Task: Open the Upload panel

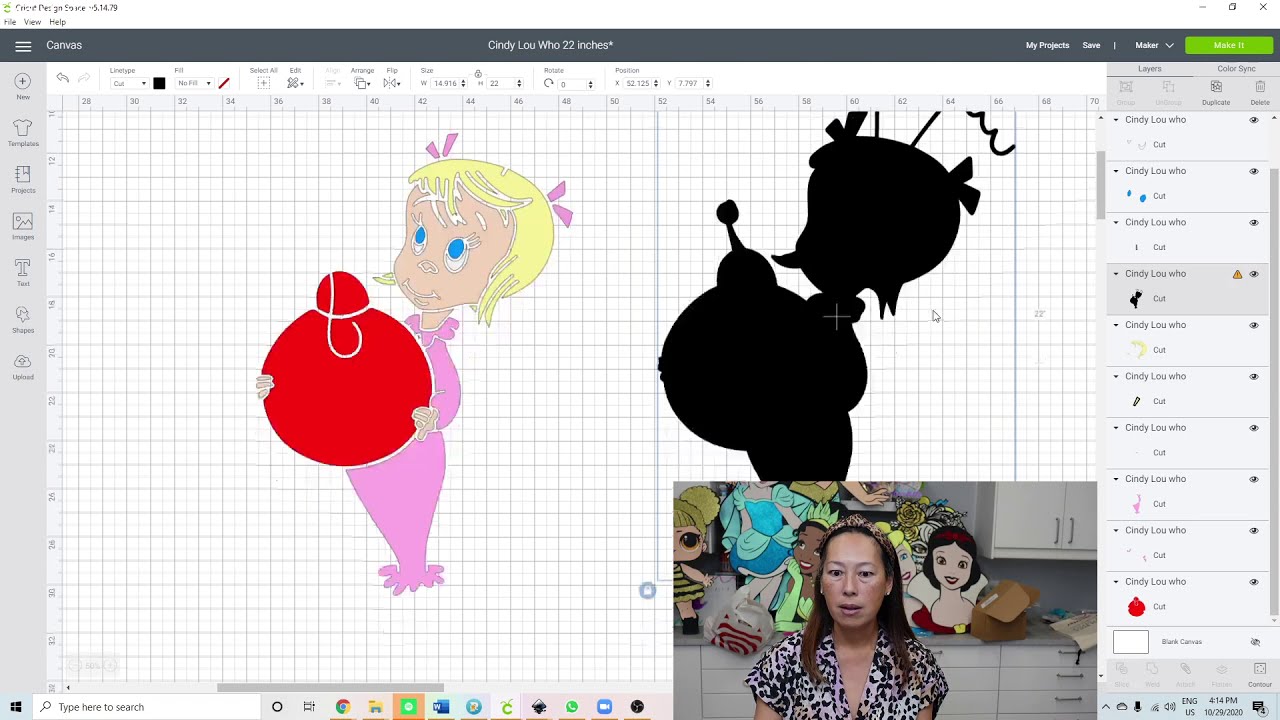Action: point(22,367)
